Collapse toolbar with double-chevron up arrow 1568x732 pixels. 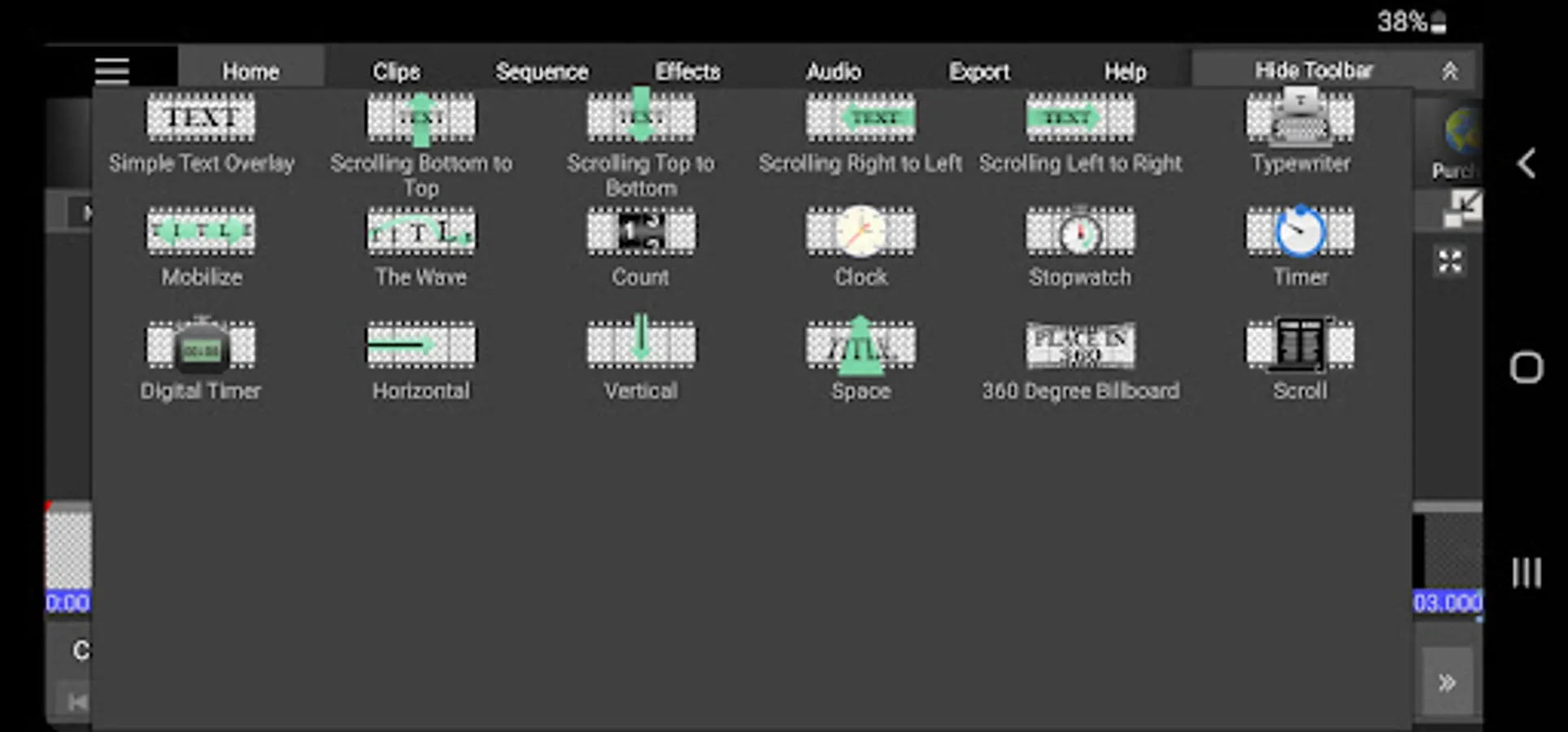point(1449,72)
